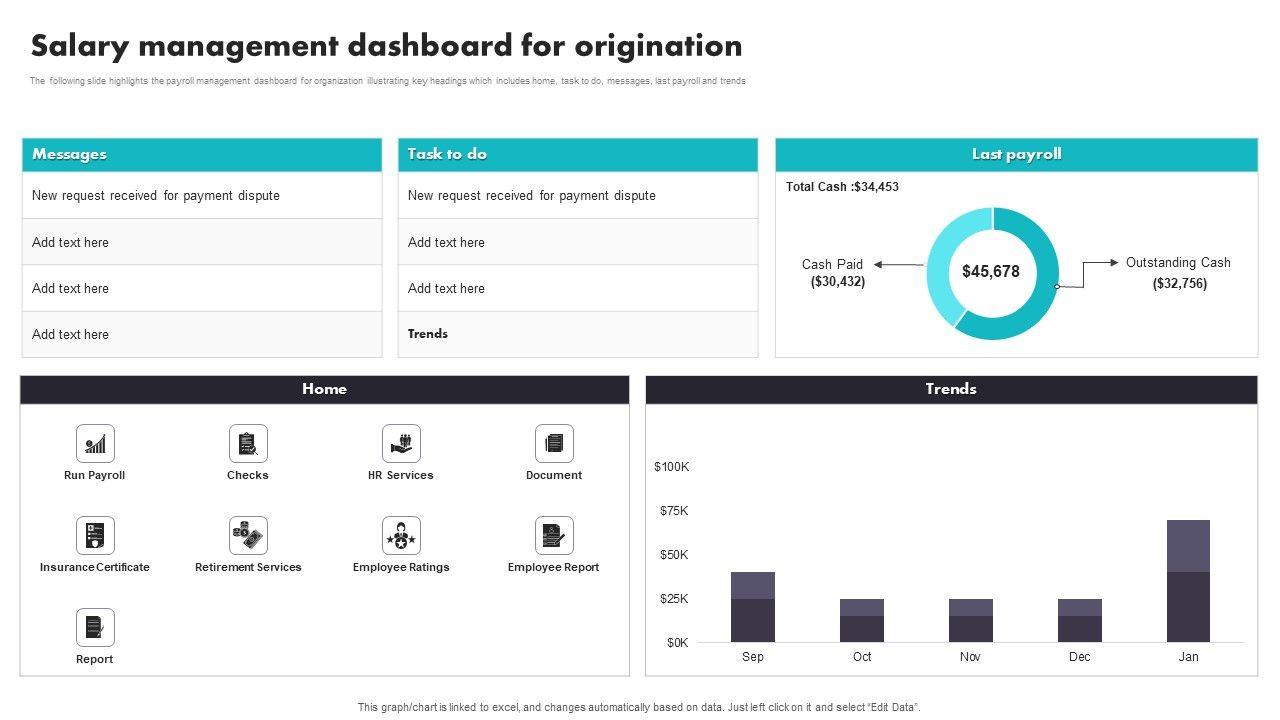Open the Employee Ratings icon
This screenshot has width=1280, height=720.
[x=401, y=535]
